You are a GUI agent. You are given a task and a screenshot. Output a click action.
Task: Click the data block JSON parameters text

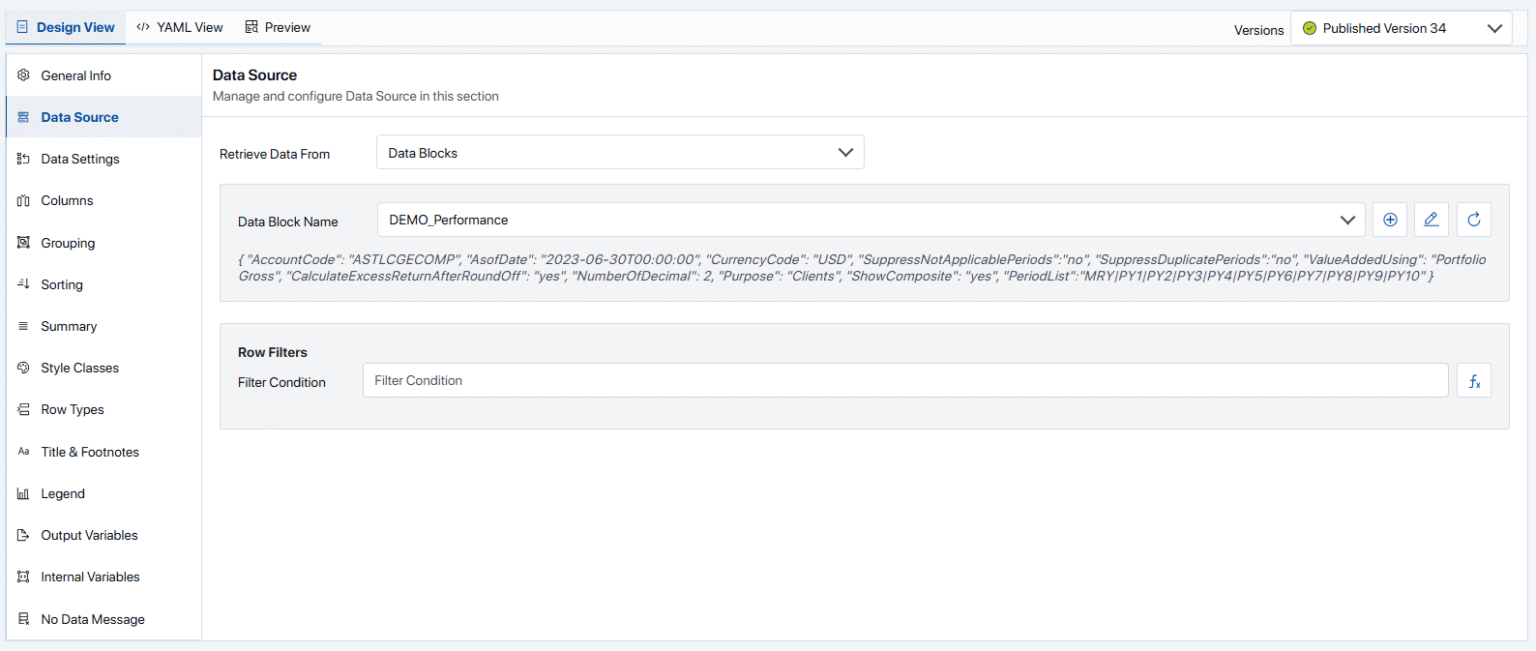point(862,267)
